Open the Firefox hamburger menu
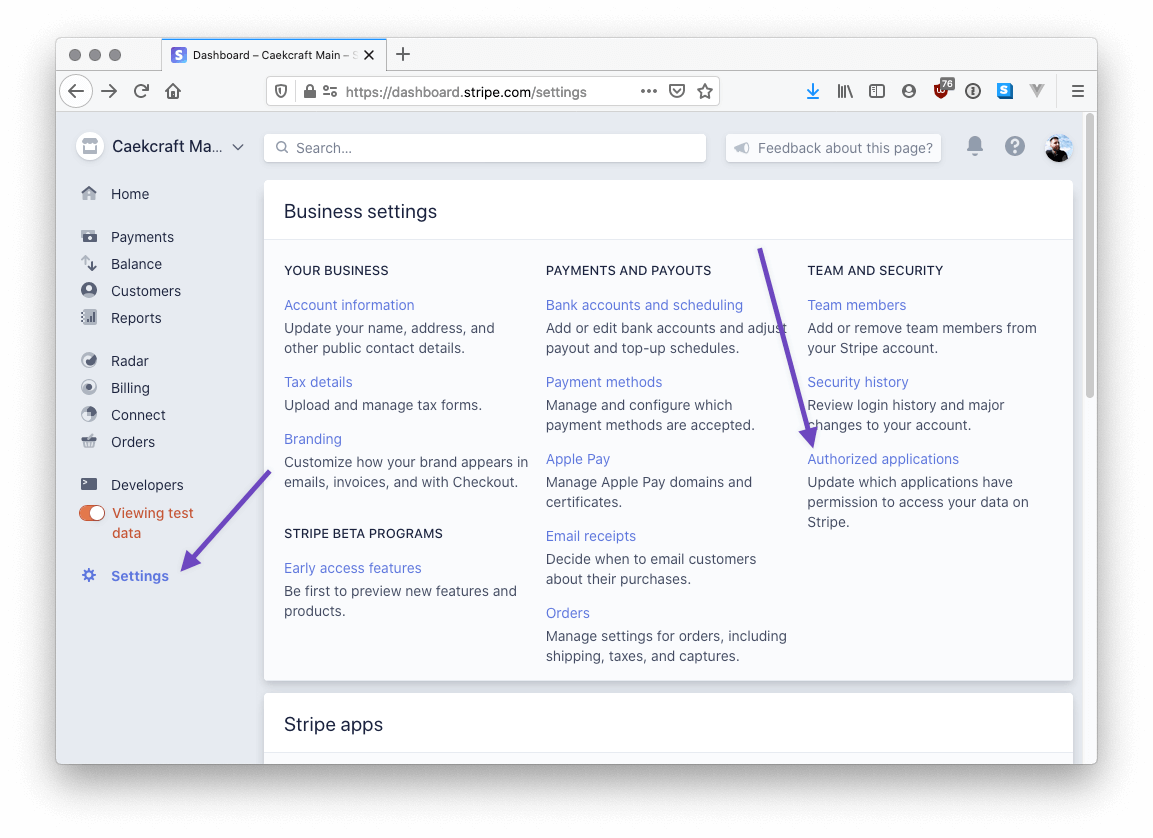This screenshot has height=838, width=1153. (x=1077, y=91)
